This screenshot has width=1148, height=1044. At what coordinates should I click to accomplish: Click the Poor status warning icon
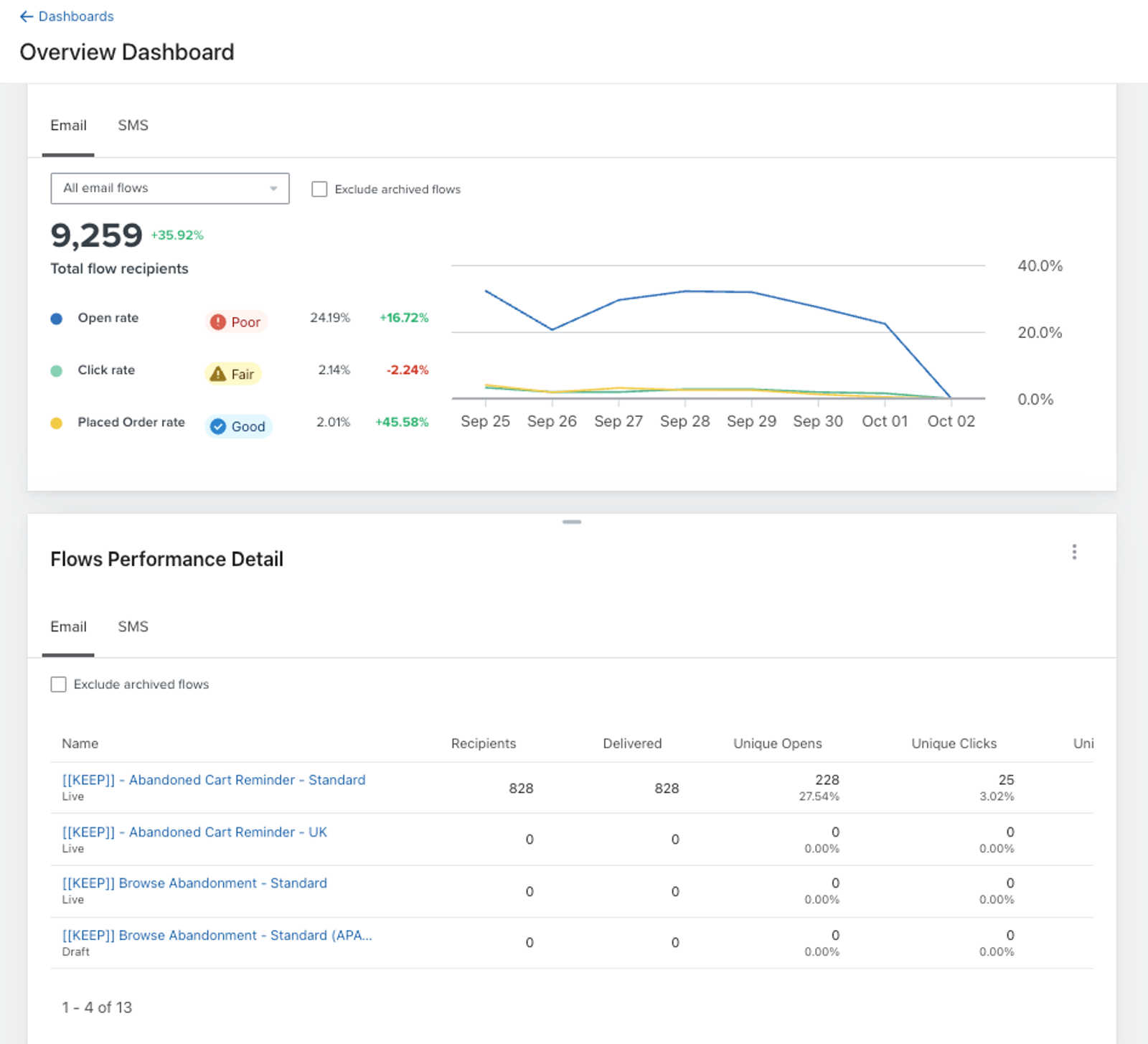click(218, 322)
